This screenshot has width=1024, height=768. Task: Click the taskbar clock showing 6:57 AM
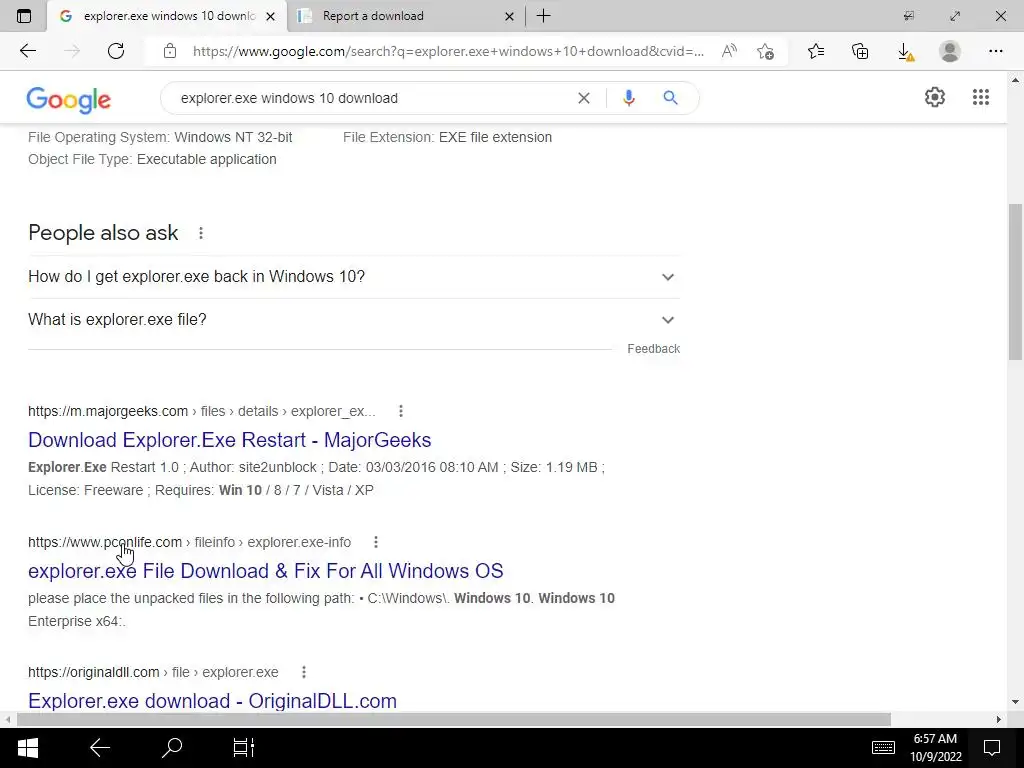(936, 748)
